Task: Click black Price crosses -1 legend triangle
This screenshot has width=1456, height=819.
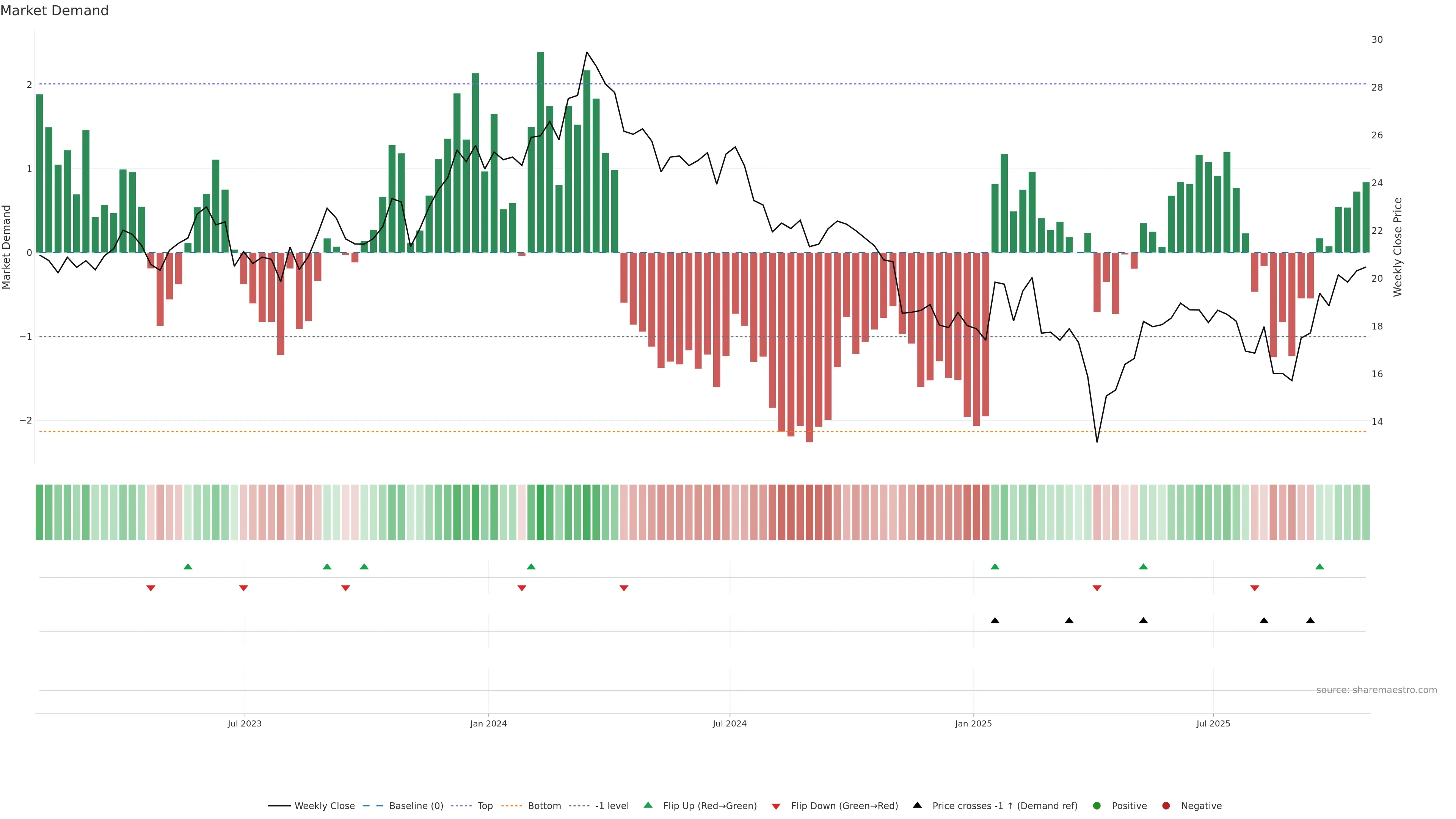Action: pyautogui.click(x=917, y=805)
